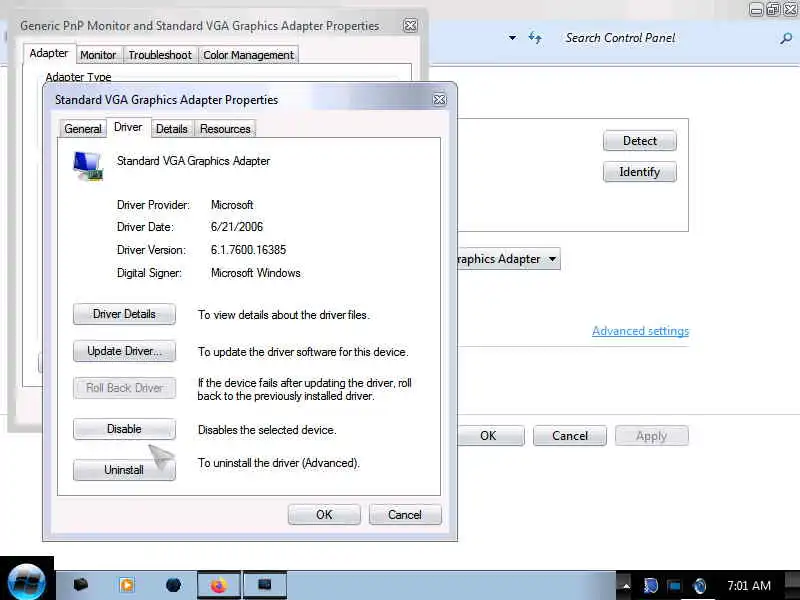
Task: Open the Windows Start orb
Action: point(27,582)
